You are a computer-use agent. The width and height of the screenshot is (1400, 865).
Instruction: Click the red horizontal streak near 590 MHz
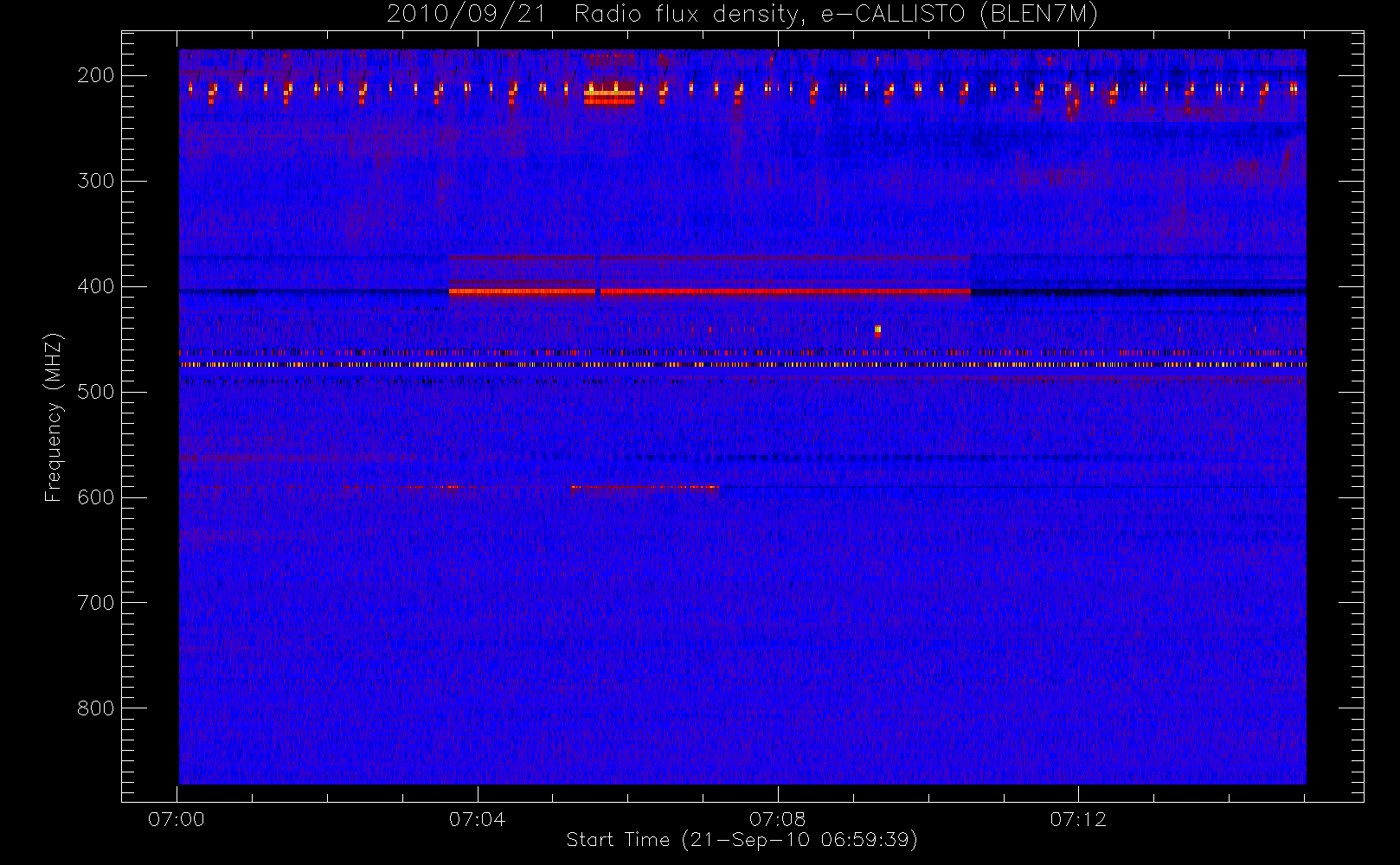(645, 488)
